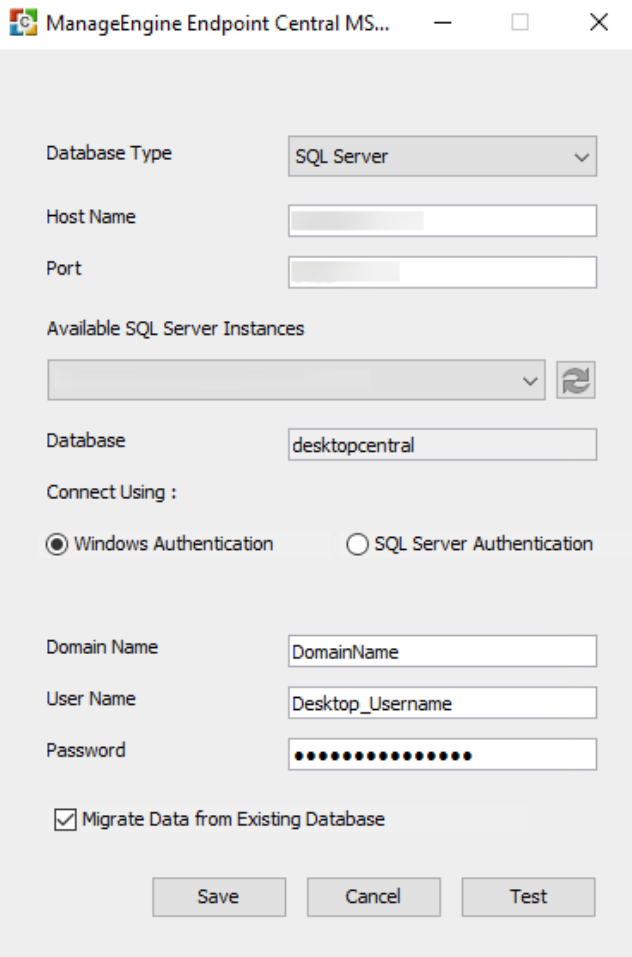The width and height of the screenshot is (632, 957).
Task: Click the Test button
Action: click(528, 896)
